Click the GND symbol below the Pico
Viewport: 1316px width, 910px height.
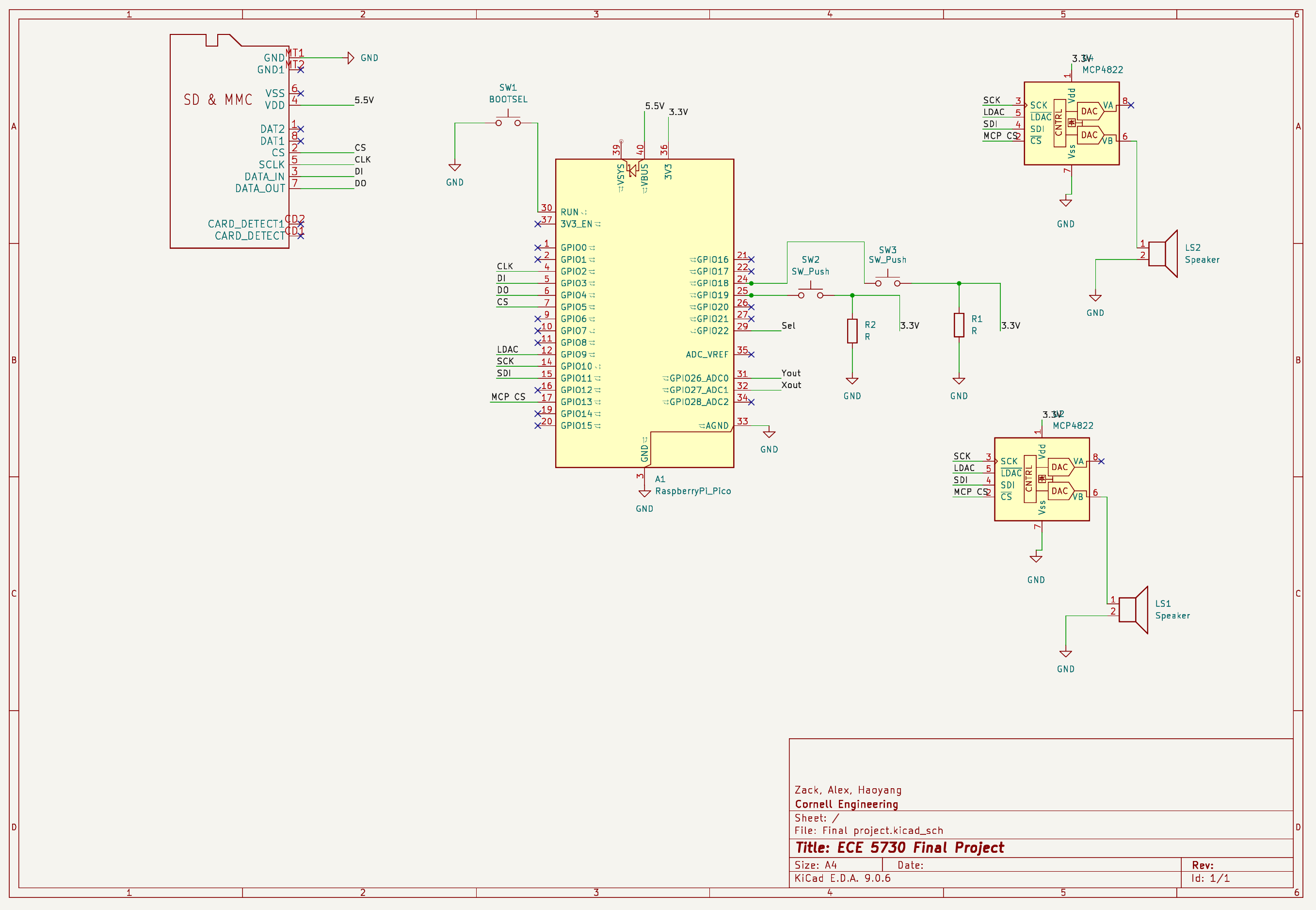pos(644,494)
